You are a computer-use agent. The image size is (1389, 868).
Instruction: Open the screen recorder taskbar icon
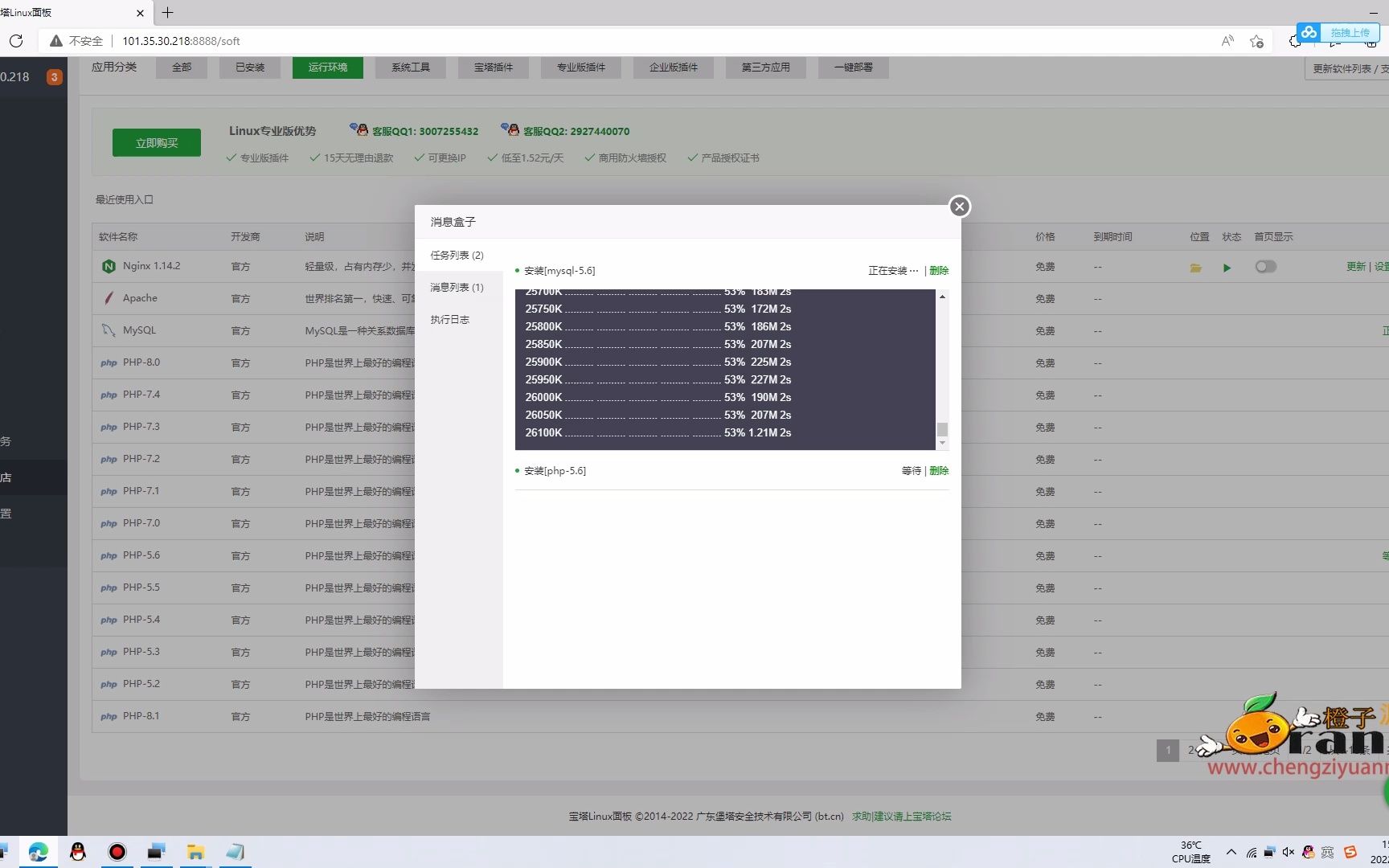tap(117, 852)
